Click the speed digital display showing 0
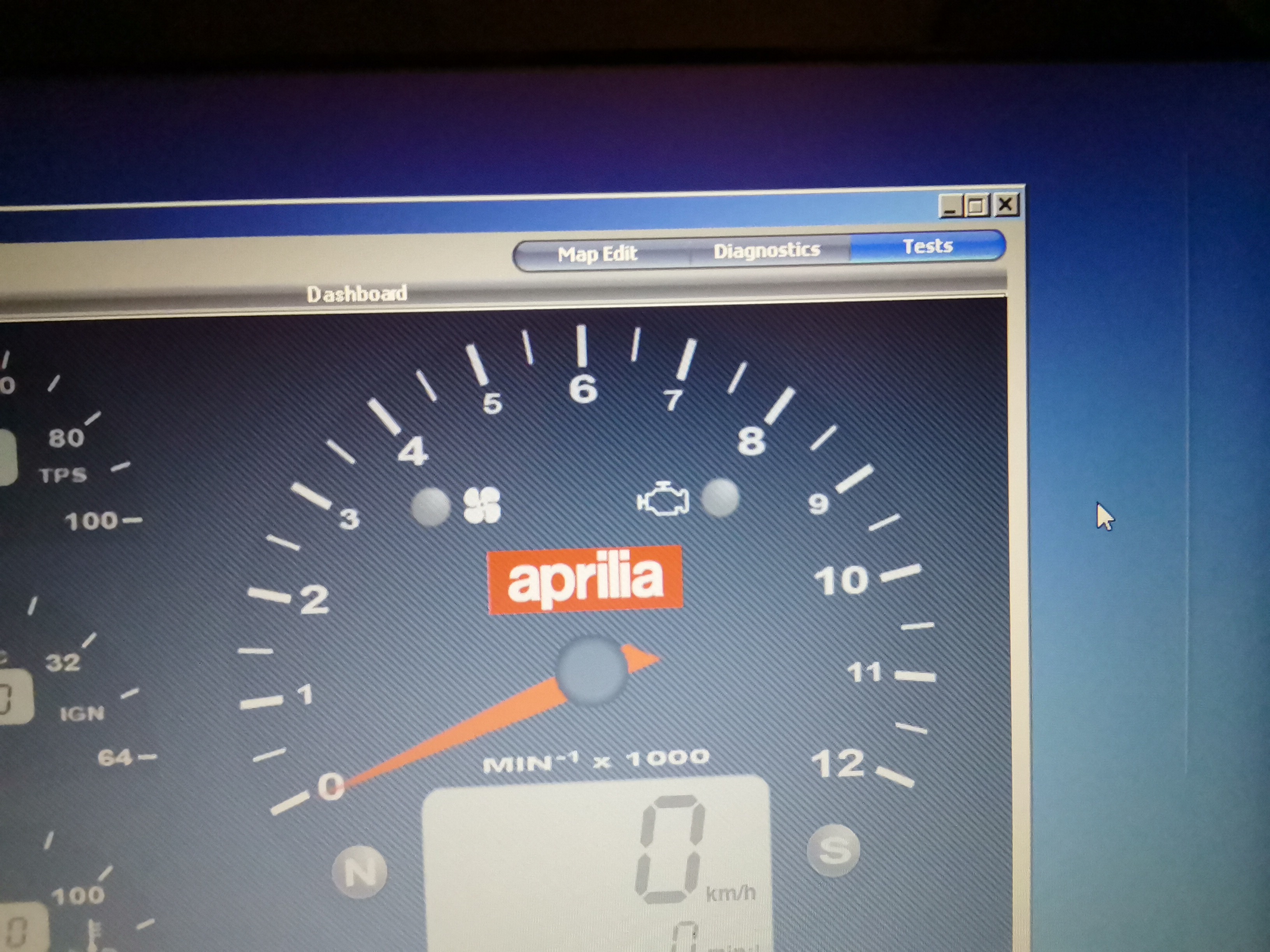Screen dimensions: 1270x952 [x=670, y=850]
